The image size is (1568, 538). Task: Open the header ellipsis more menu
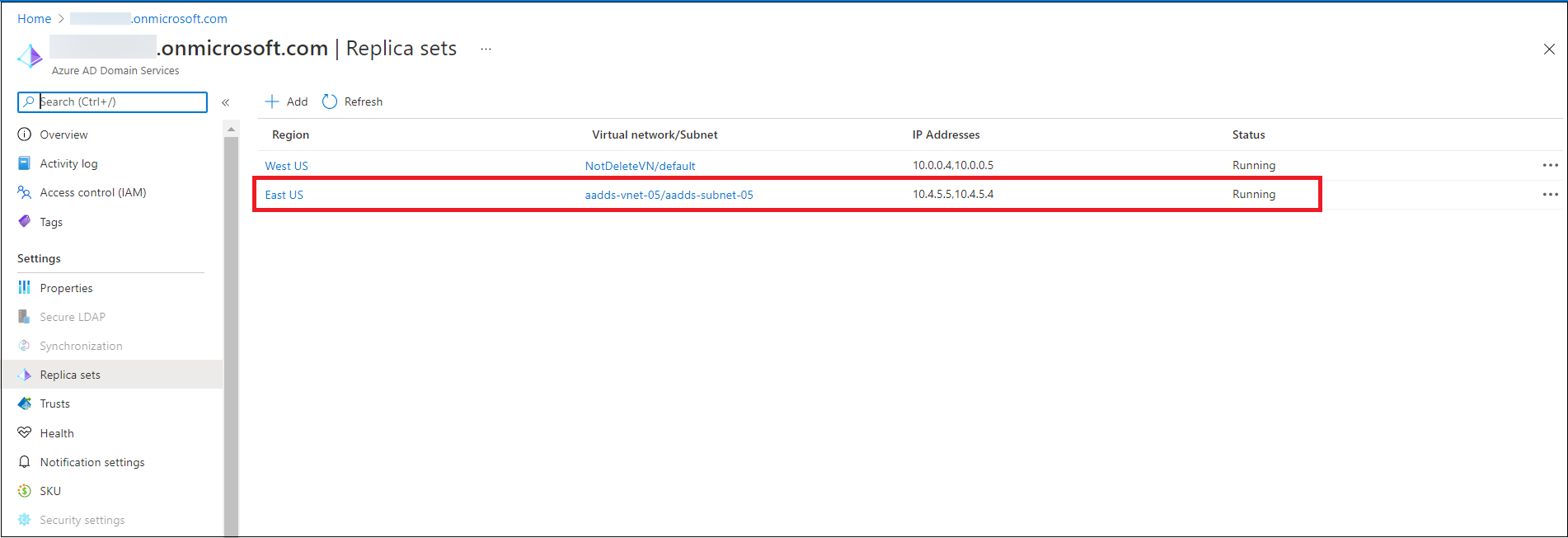(486, 50)
